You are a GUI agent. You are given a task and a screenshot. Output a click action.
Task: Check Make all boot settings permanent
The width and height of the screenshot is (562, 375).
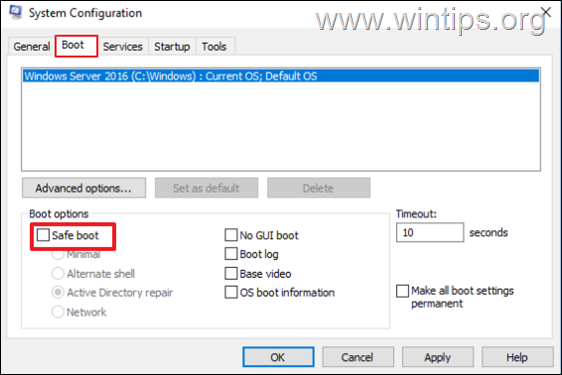(403, 291)
